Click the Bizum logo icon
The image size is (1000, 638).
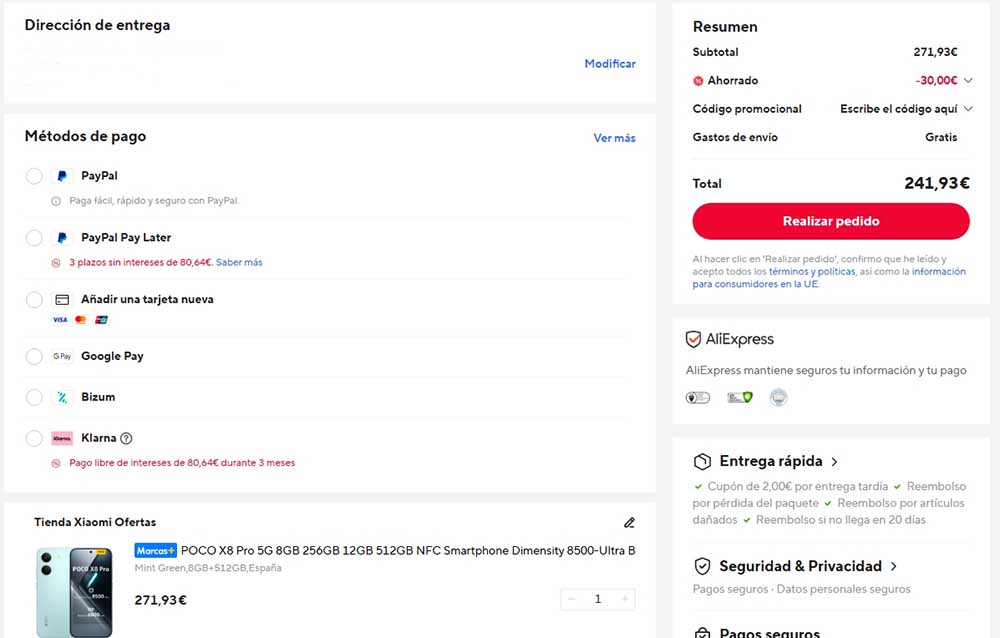(x=62, y=397)
